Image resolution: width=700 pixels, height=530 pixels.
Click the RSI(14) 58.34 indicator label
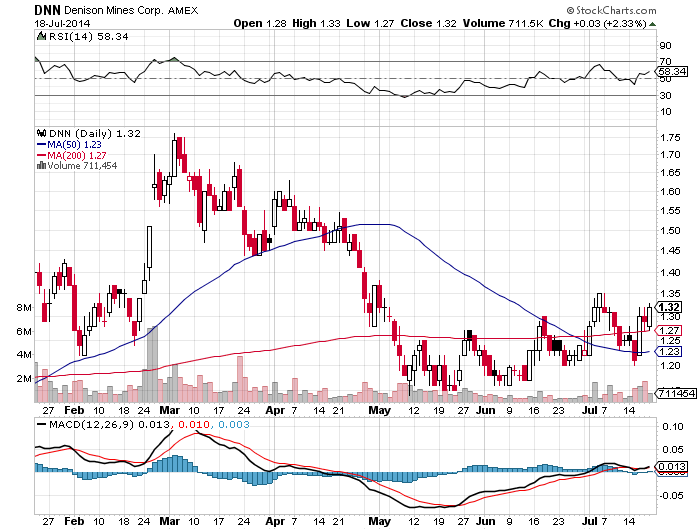pyautogui.click(x=88, y=36)
